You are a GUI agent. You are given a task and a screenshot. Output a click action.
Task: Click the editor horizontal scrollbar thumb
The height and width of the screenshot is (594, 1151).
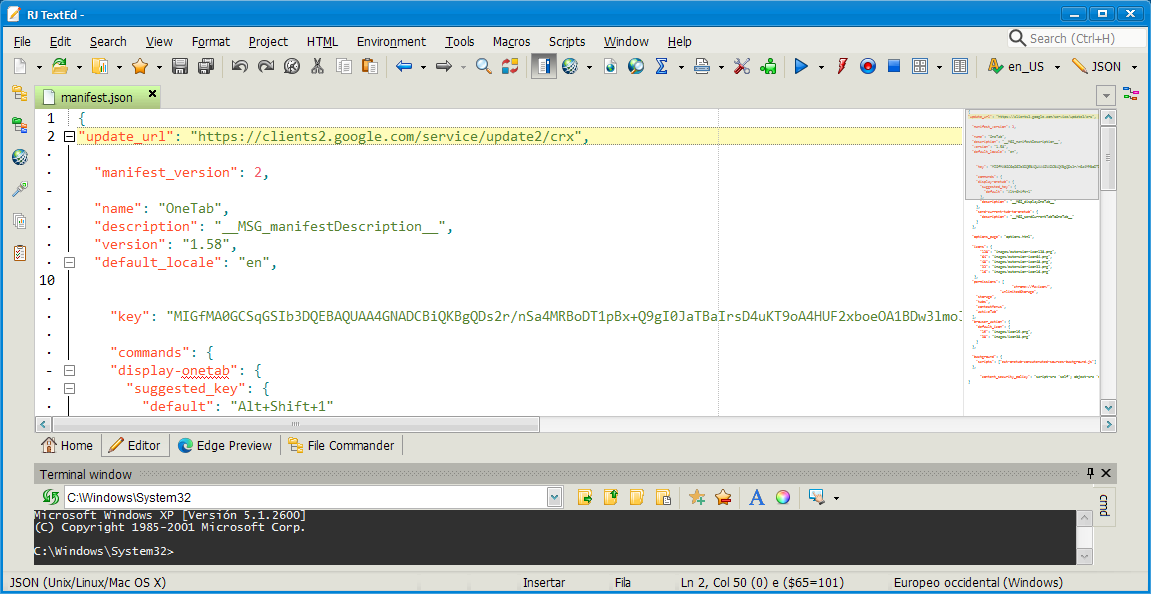(296, 424)
